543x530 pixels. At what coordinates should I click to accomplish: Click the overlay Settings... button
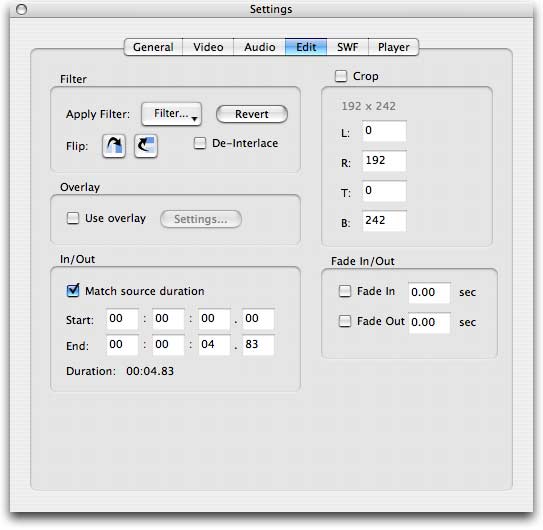[201, 219]
